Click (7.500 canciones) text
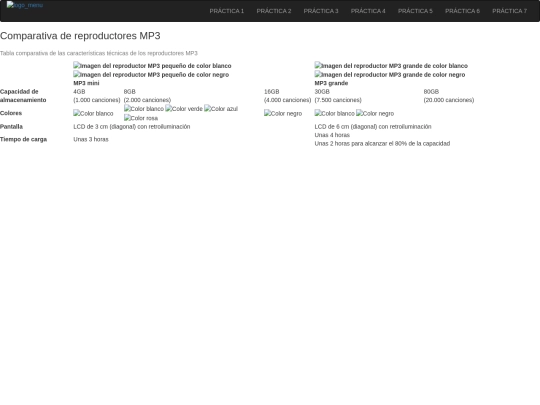The width and height of the screenshot is (540, 405). 338,100
